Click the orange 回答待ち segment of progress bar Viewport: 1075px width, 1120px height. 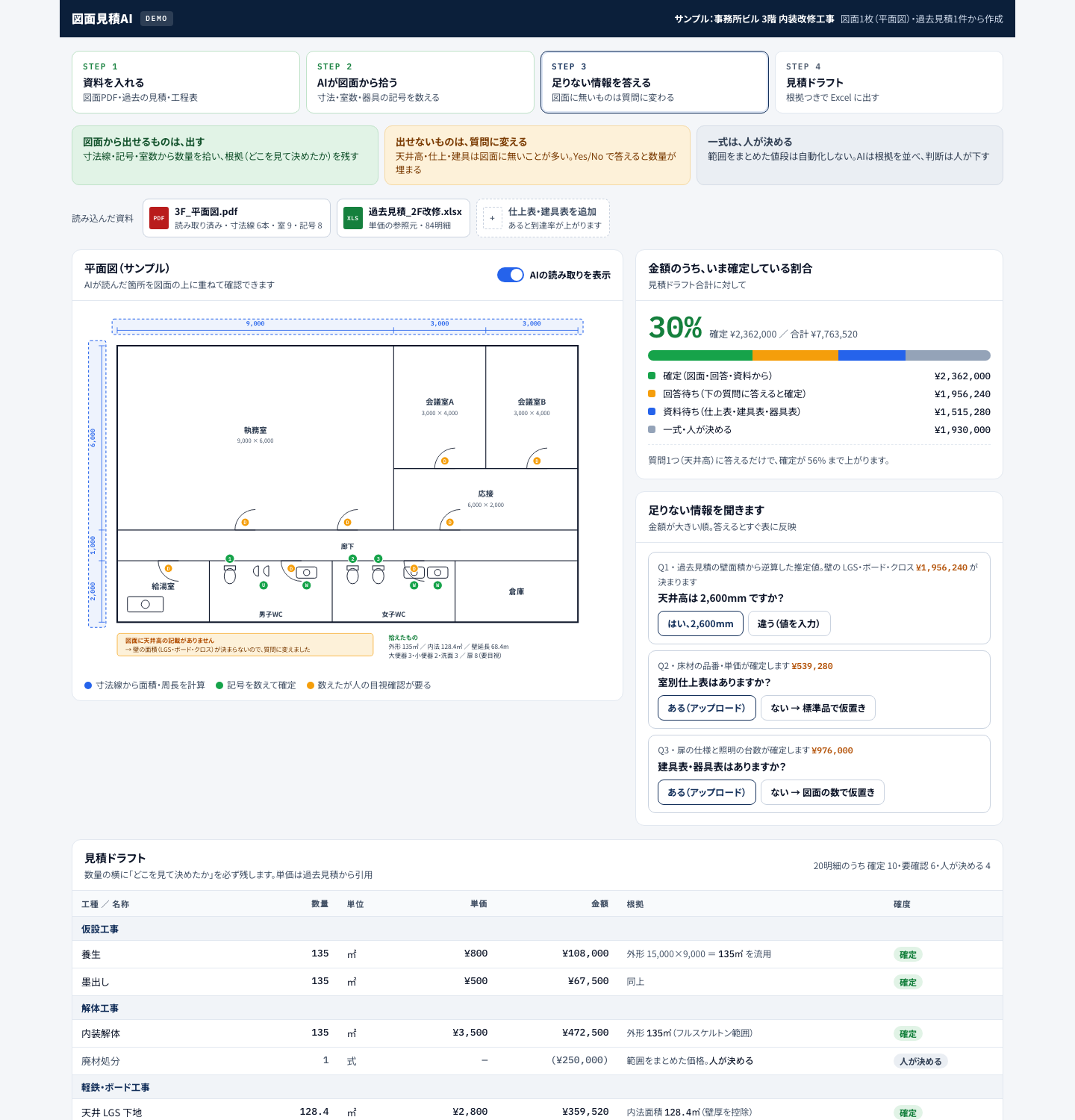point(795,355)
